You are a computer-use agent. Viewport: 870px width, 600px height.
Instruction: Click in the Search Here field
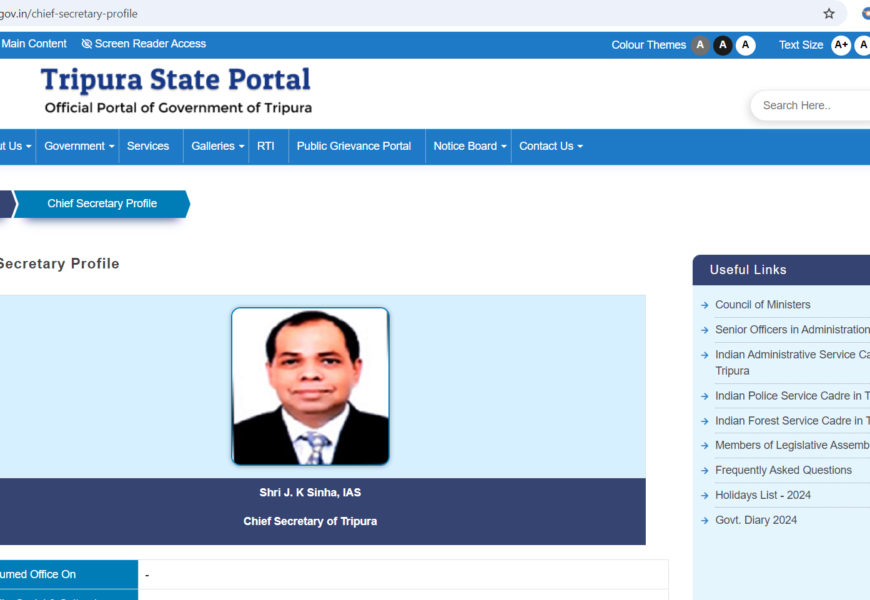tap(810, 106)
